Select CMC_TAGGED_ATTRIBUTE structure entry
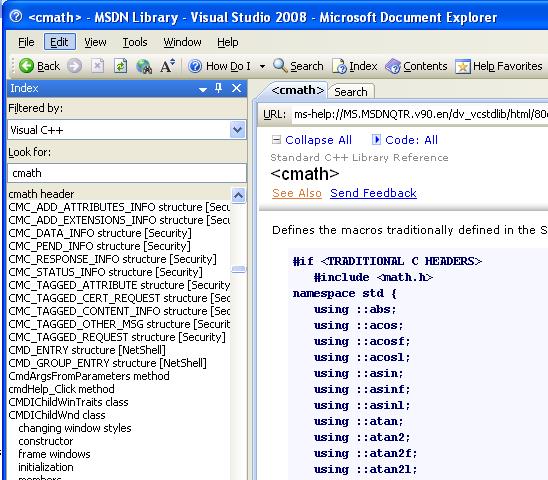The width and height of the screenshot is (548, 480). pyautogui.click(x=119, y=285)
